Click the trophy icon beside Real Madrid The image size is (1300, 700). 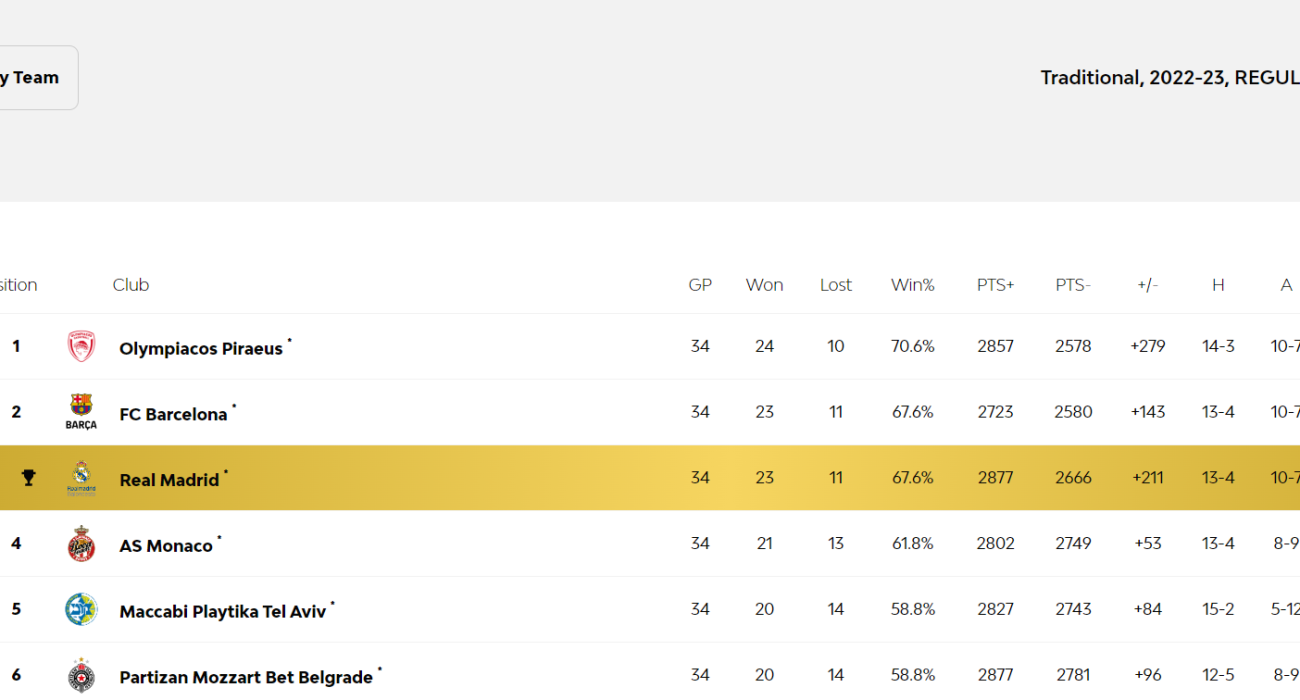(28, 478)
